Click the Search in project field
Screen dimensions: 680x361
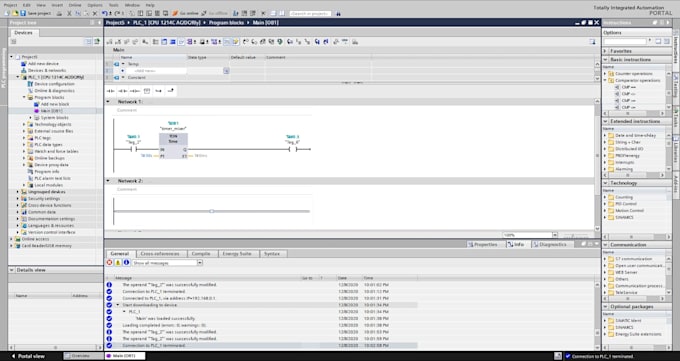tap(310, 13)
